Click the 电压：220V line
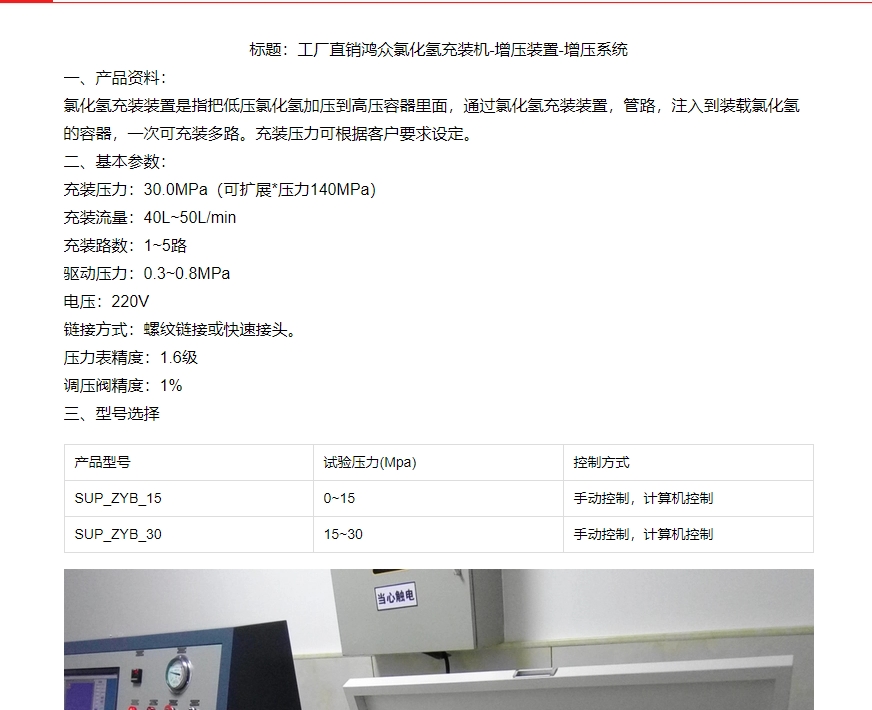The image size is (872, 710). pyautogui.click(x=106, y=301)
